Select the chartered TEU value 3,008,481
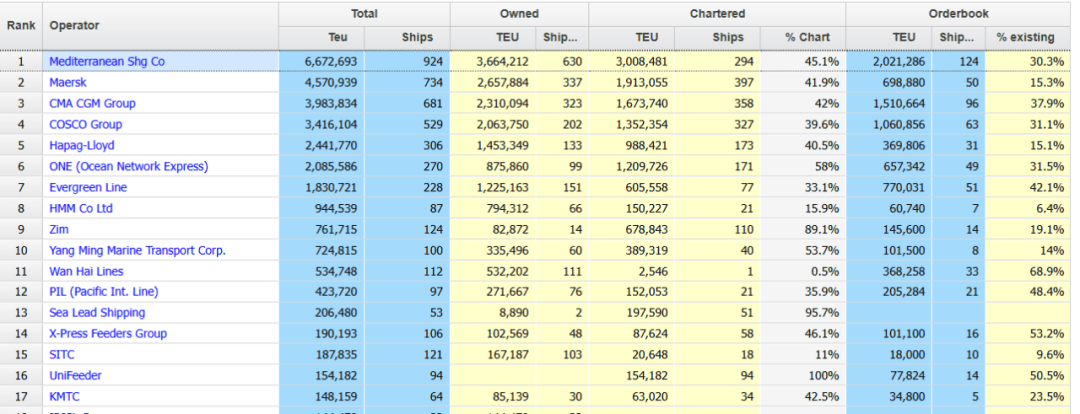 (632, 61)
